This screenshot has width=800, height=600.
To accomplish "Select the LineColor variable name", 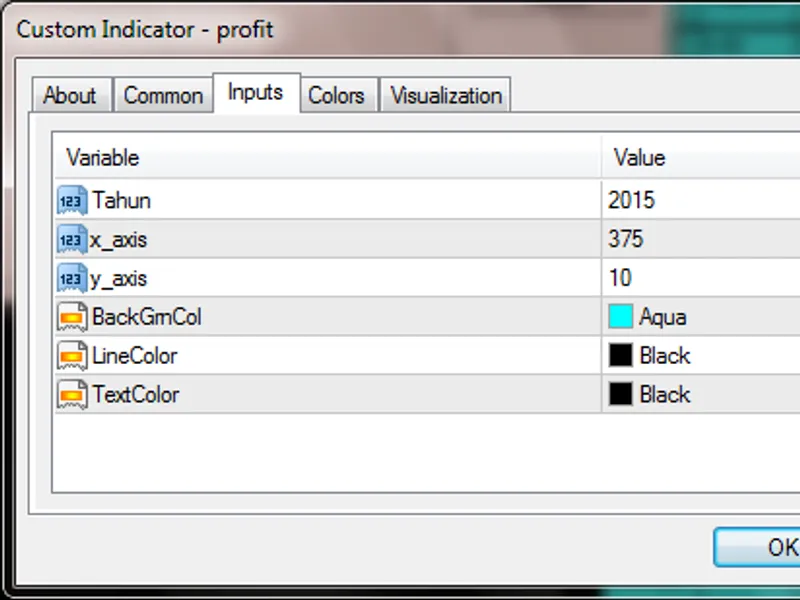I will pos(135,356).
